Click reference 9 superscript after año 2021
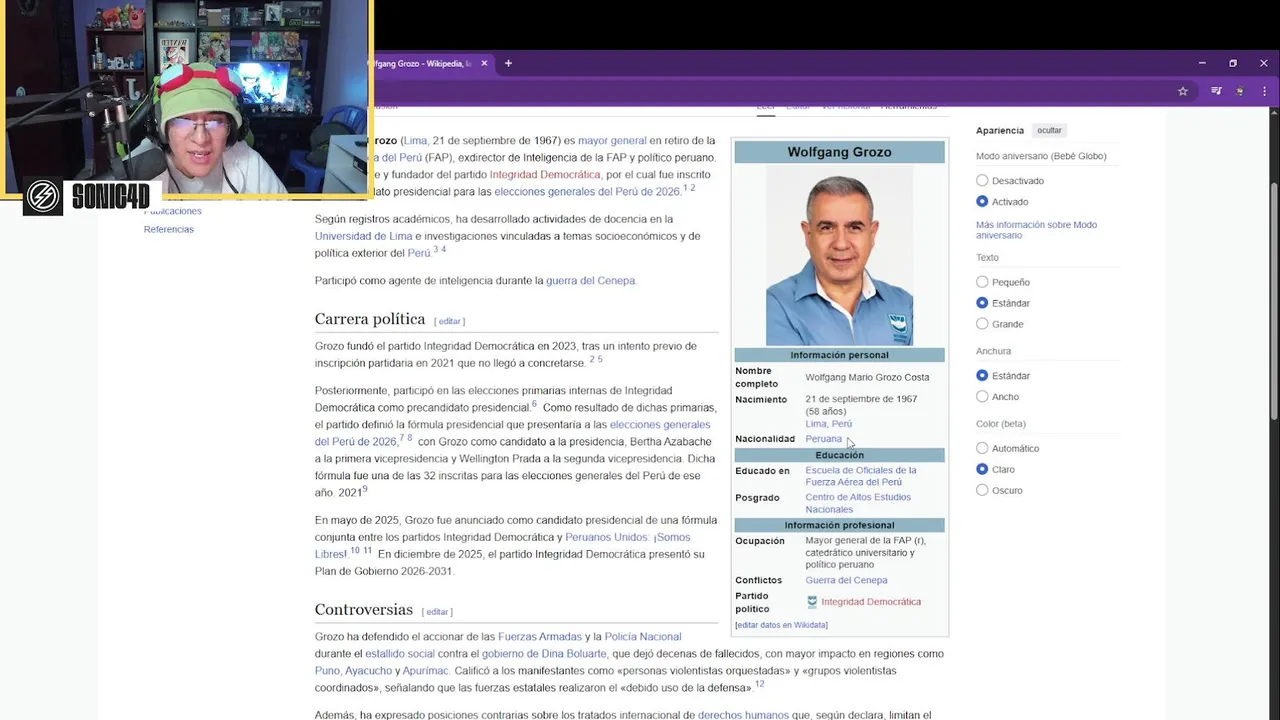This screenshot has width=1280, height=720. [365, 489]
